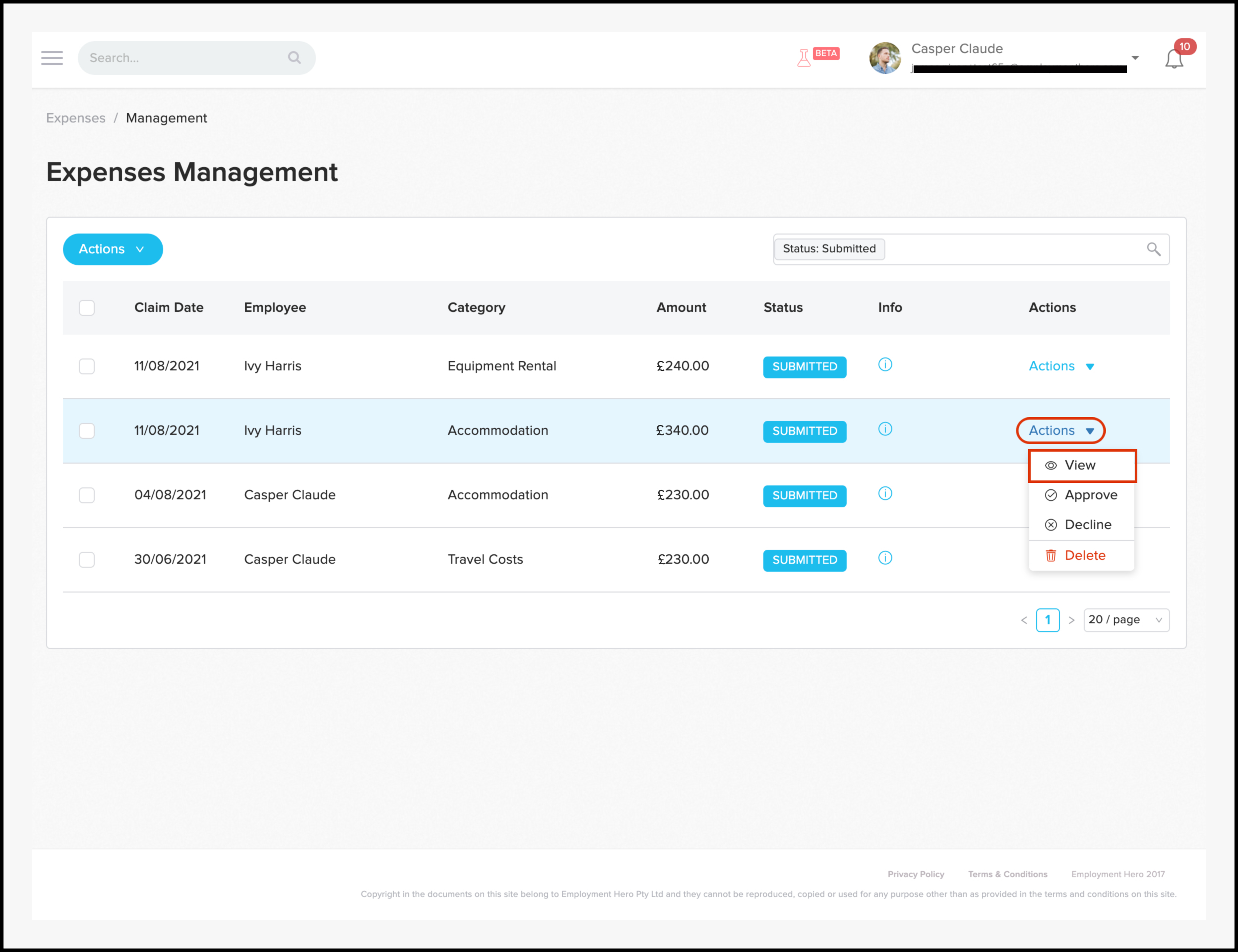Click info icon for Travel Costs claim

[x=885, y=558]
